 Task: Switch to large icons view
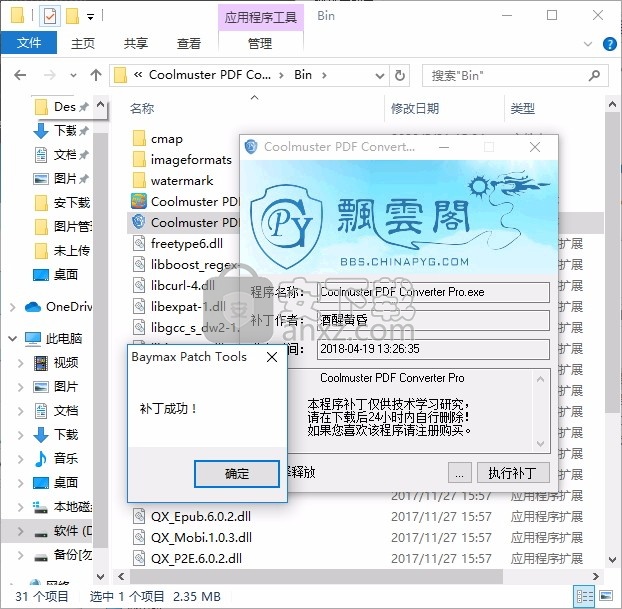(606, 596)
